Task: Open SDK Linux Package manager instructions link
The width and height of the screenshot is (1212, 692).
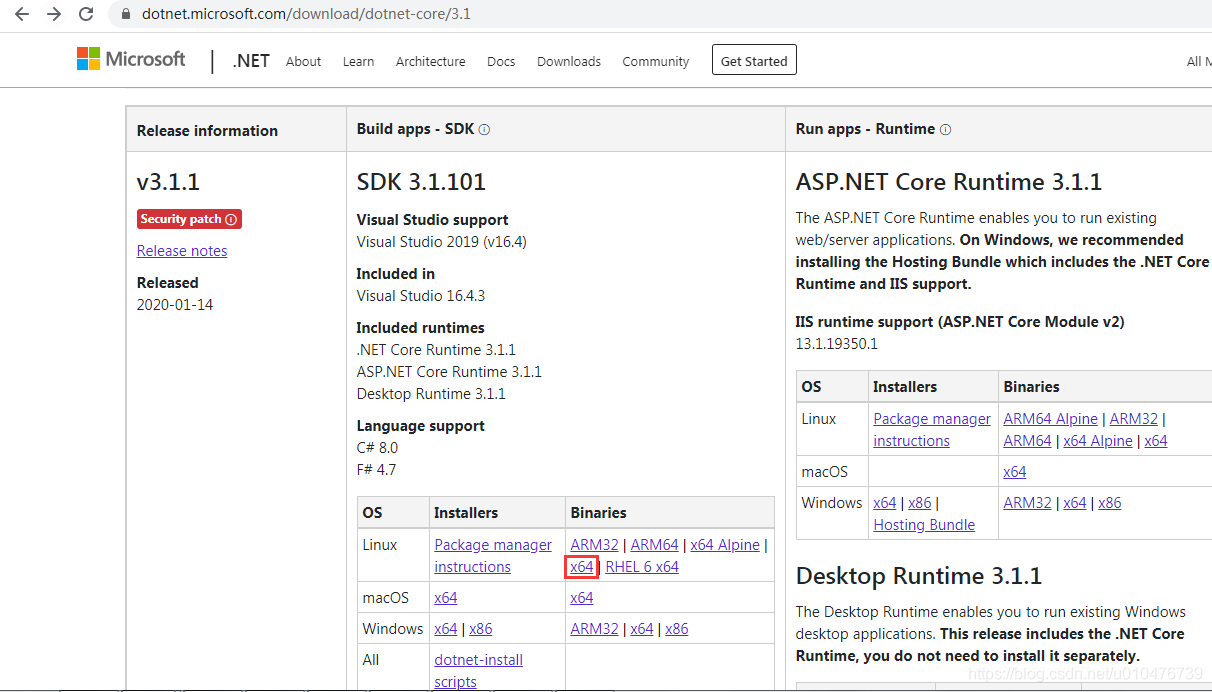Action: pyautogui.click(x=493, y=556)
